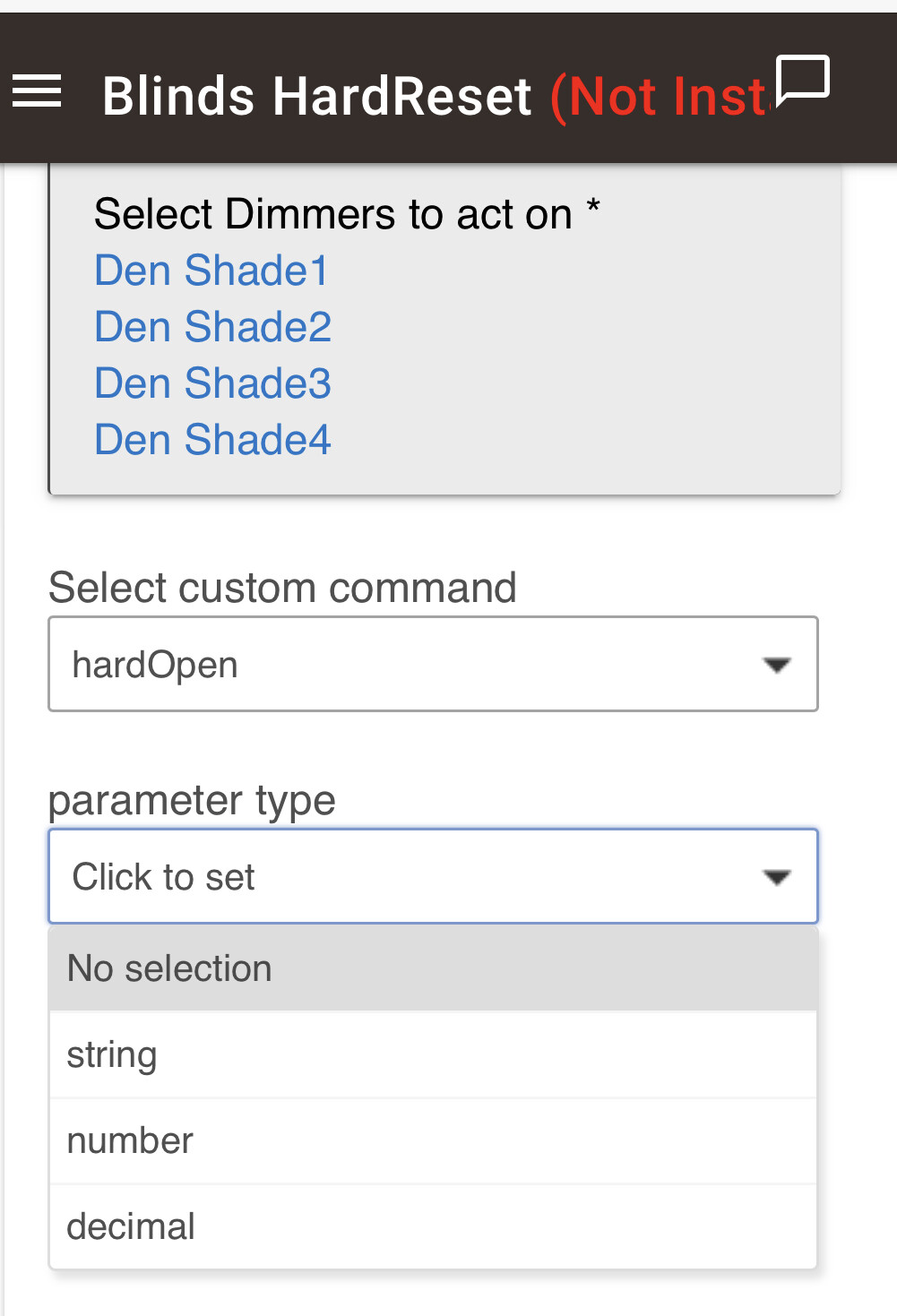
Task: Click the Den Shade3 device link
Action: tap(213, 383)
